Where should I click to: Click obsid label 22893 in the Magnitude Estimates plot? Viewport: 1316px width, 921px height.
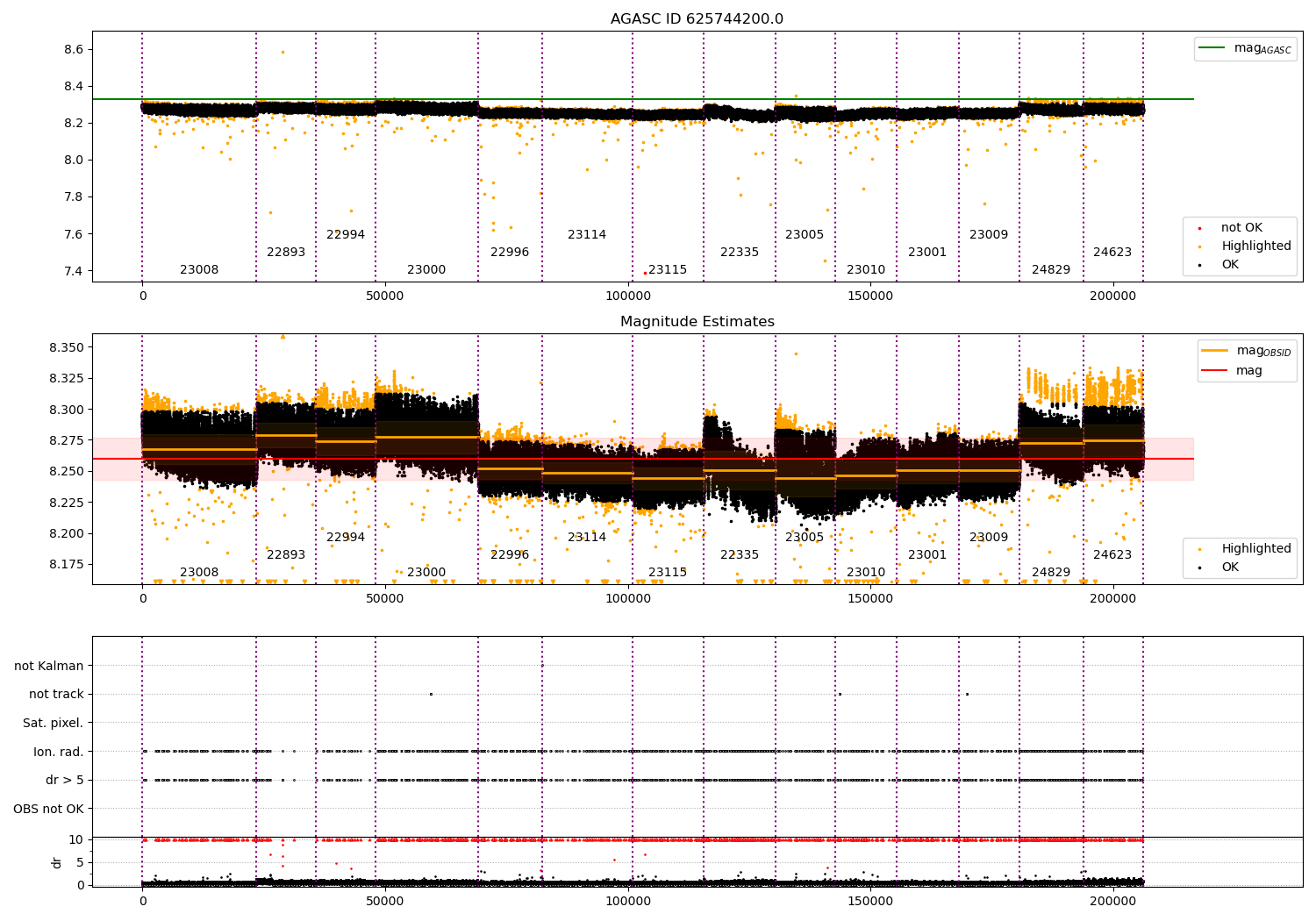(286, 555)
